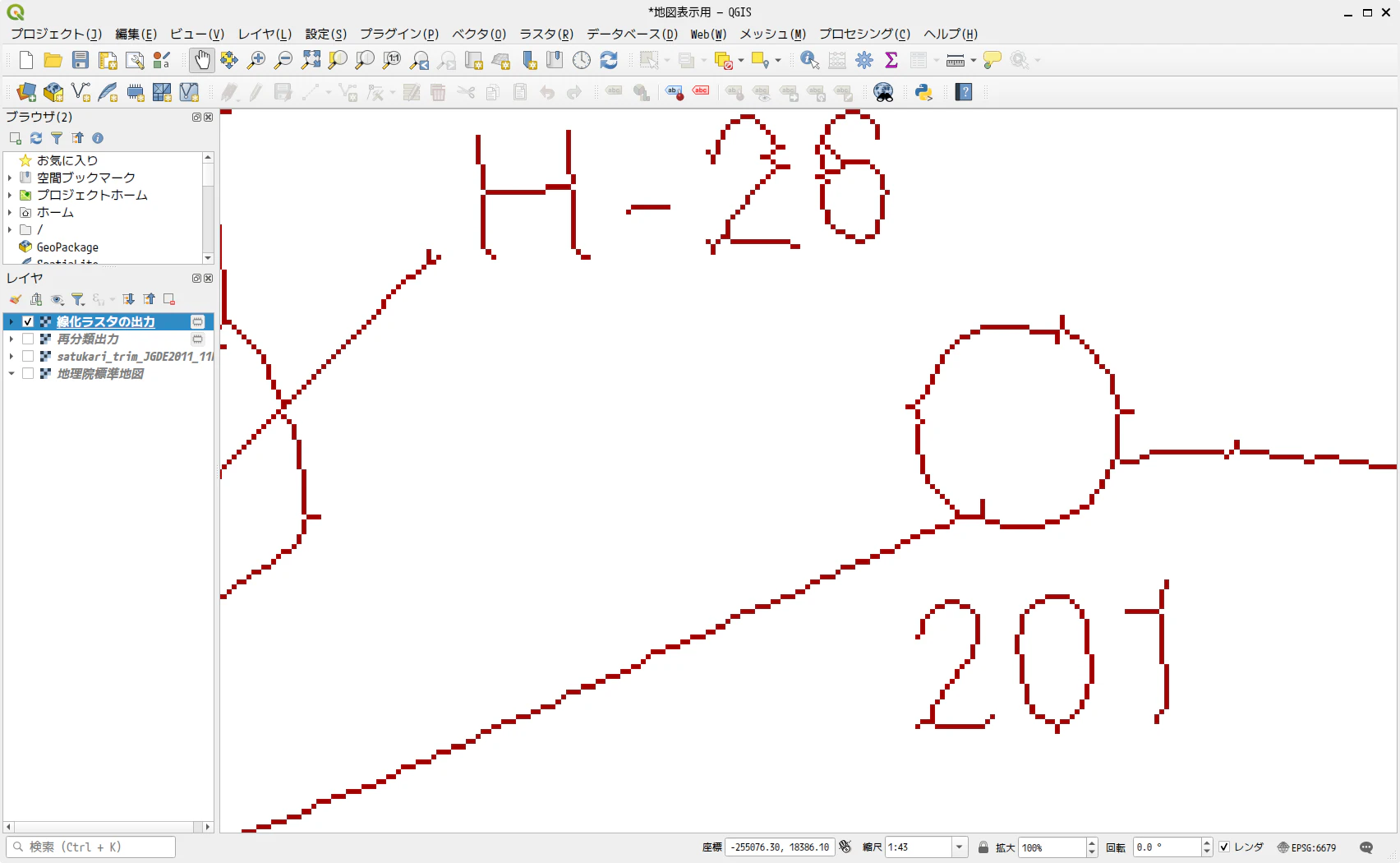Open the Python Console
Screen dimensions: 1400x863
tap(924, 92)
